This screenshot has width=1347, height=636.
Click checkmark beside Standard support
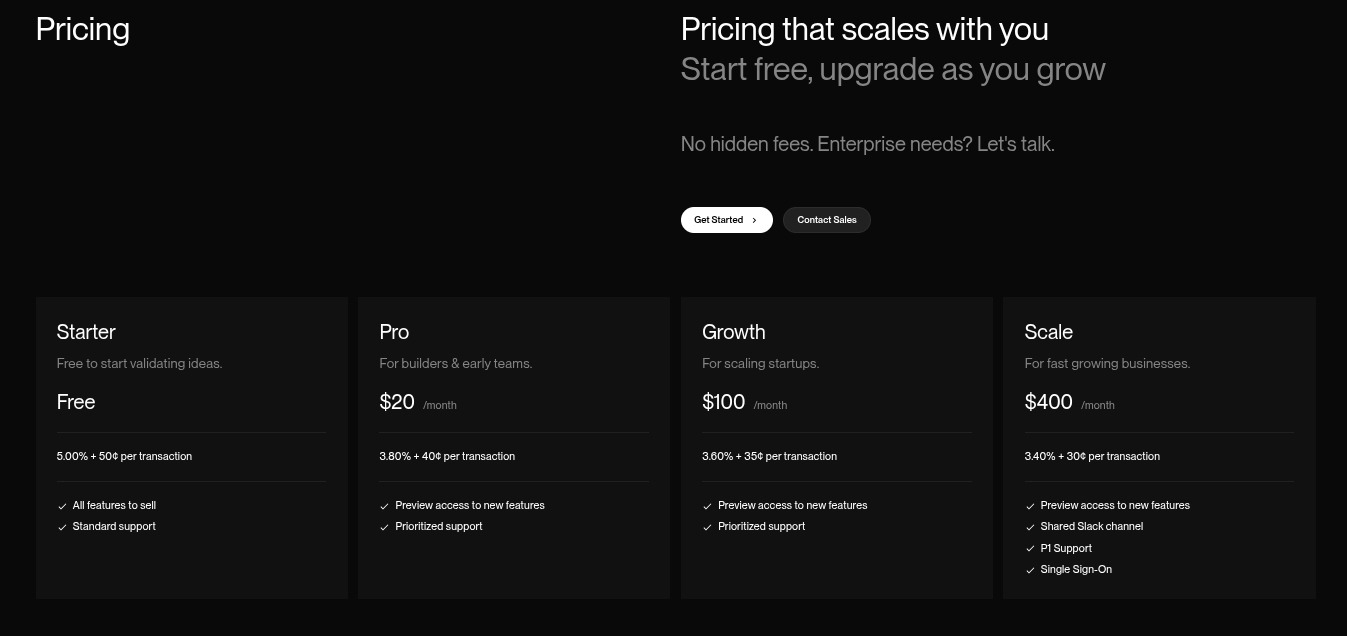[62, 527]
